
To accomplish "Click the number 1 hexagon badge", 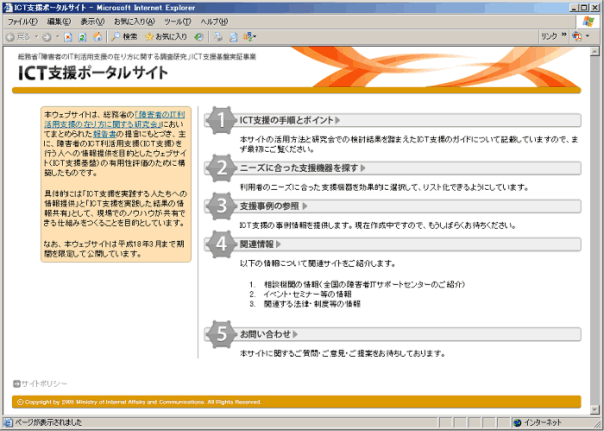I will click(221, 120).
